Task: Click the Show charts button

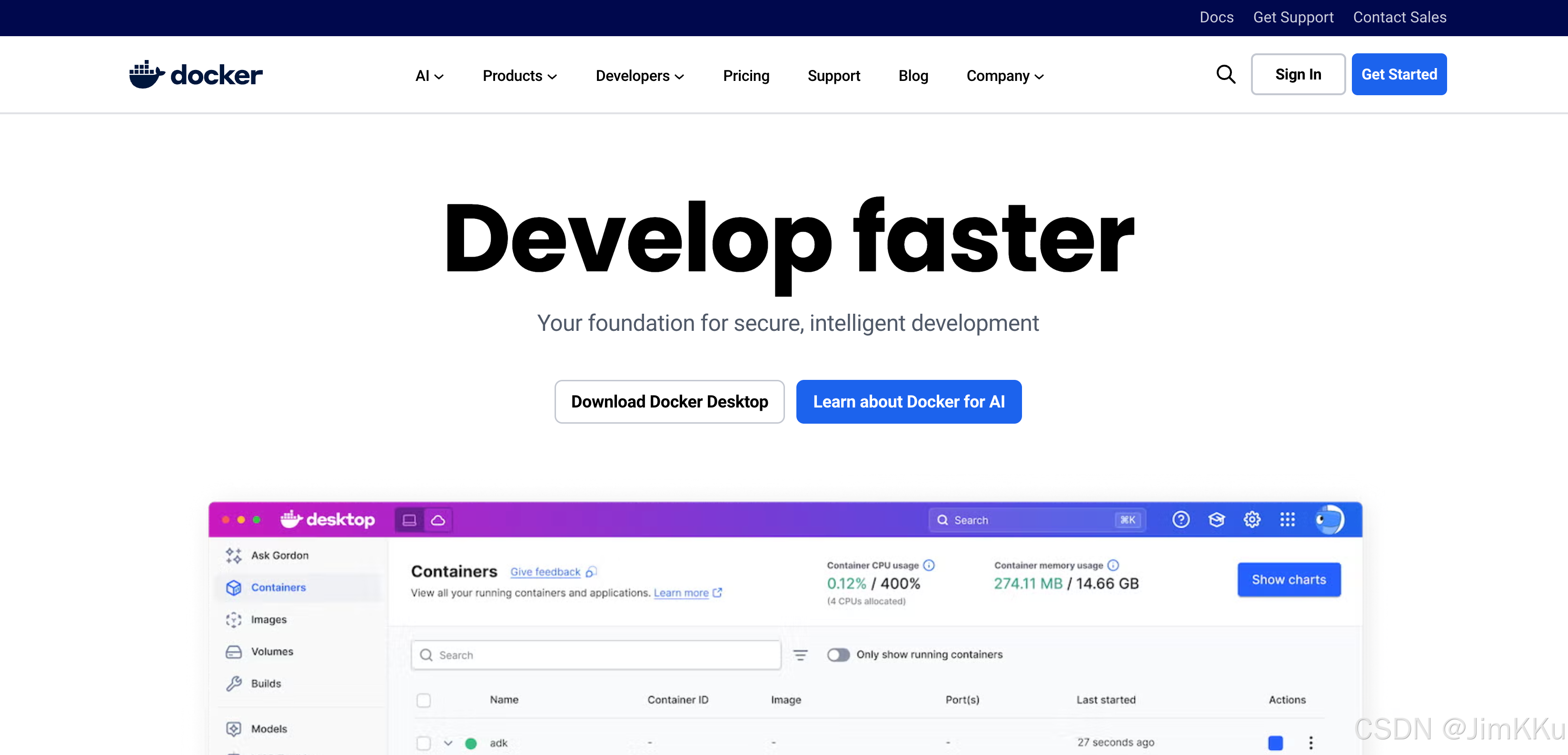Action: (1289, 580)
